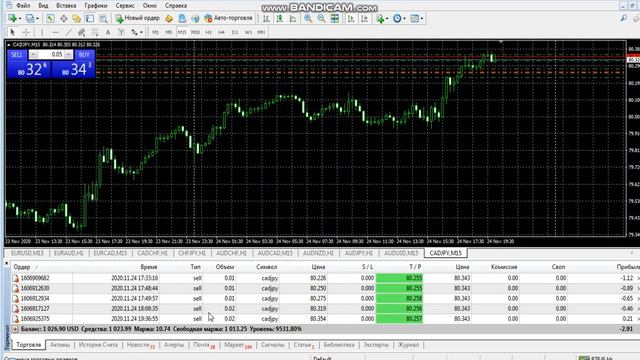Click the blue icon after MetaEditor
Image resolution: width=640 pixels, height=360 pixels.
[x=182, y=18]
